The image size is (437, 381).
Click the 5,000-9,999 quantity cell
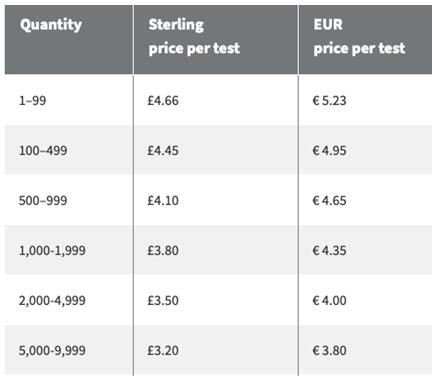(x=52, y=350)
